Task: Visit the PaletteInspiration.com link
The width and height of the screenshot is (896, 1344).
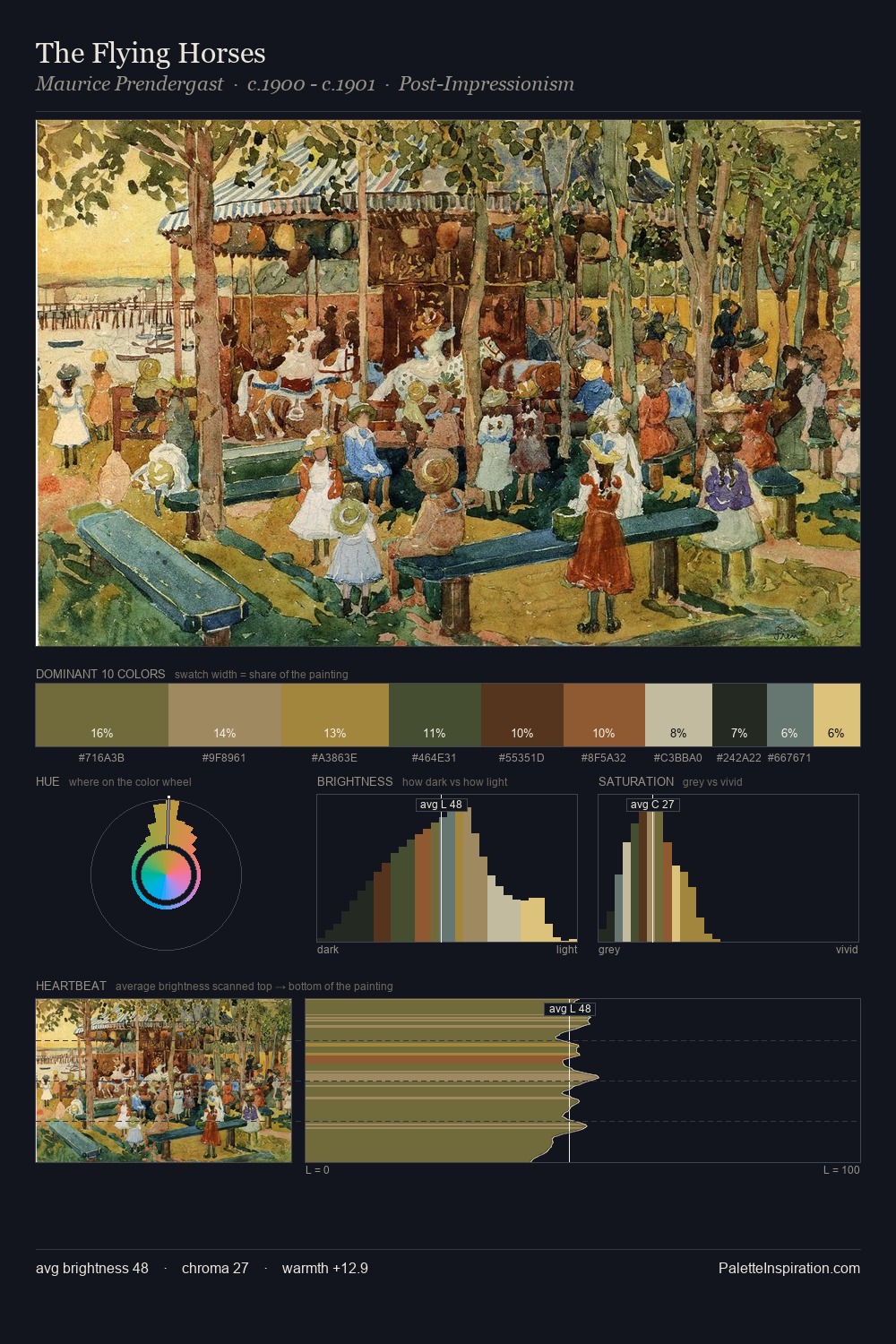Action: tap(789, 1268)
